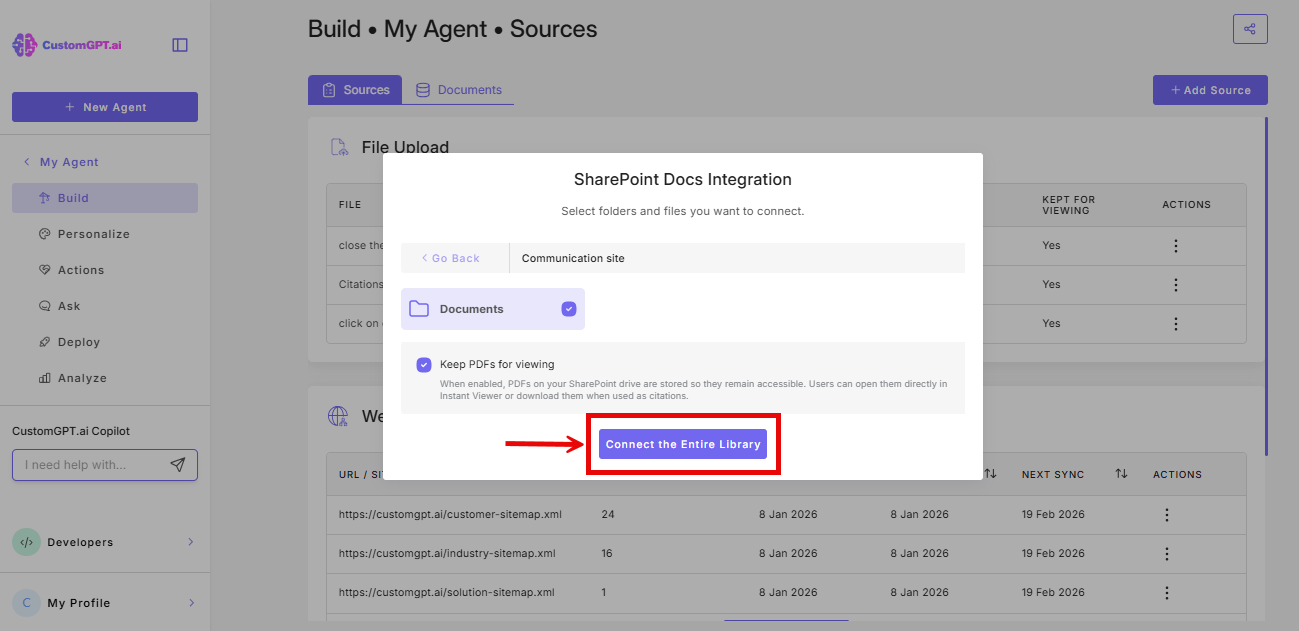The width and height of the screenshot is (1299, 631).
Task: Open actions for solution-sitemap.xml row
Action: click(1166, 593)
